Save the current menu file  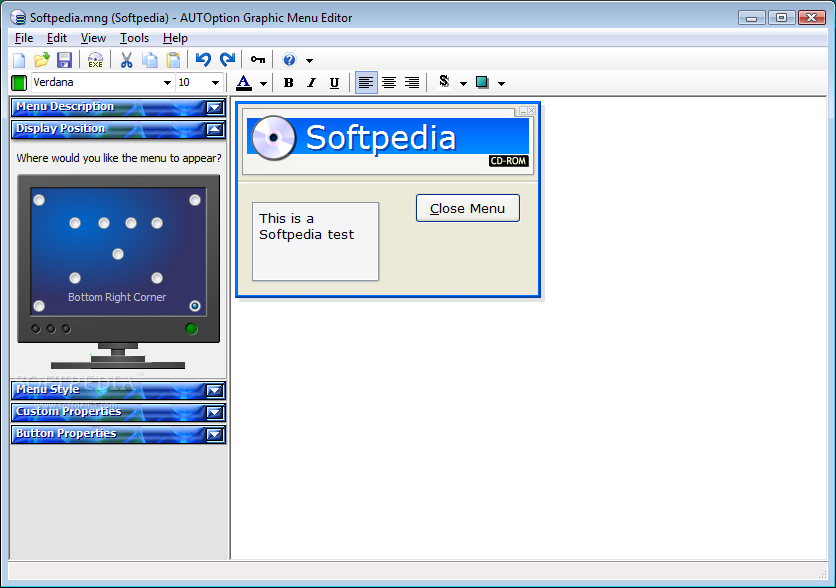65,60
